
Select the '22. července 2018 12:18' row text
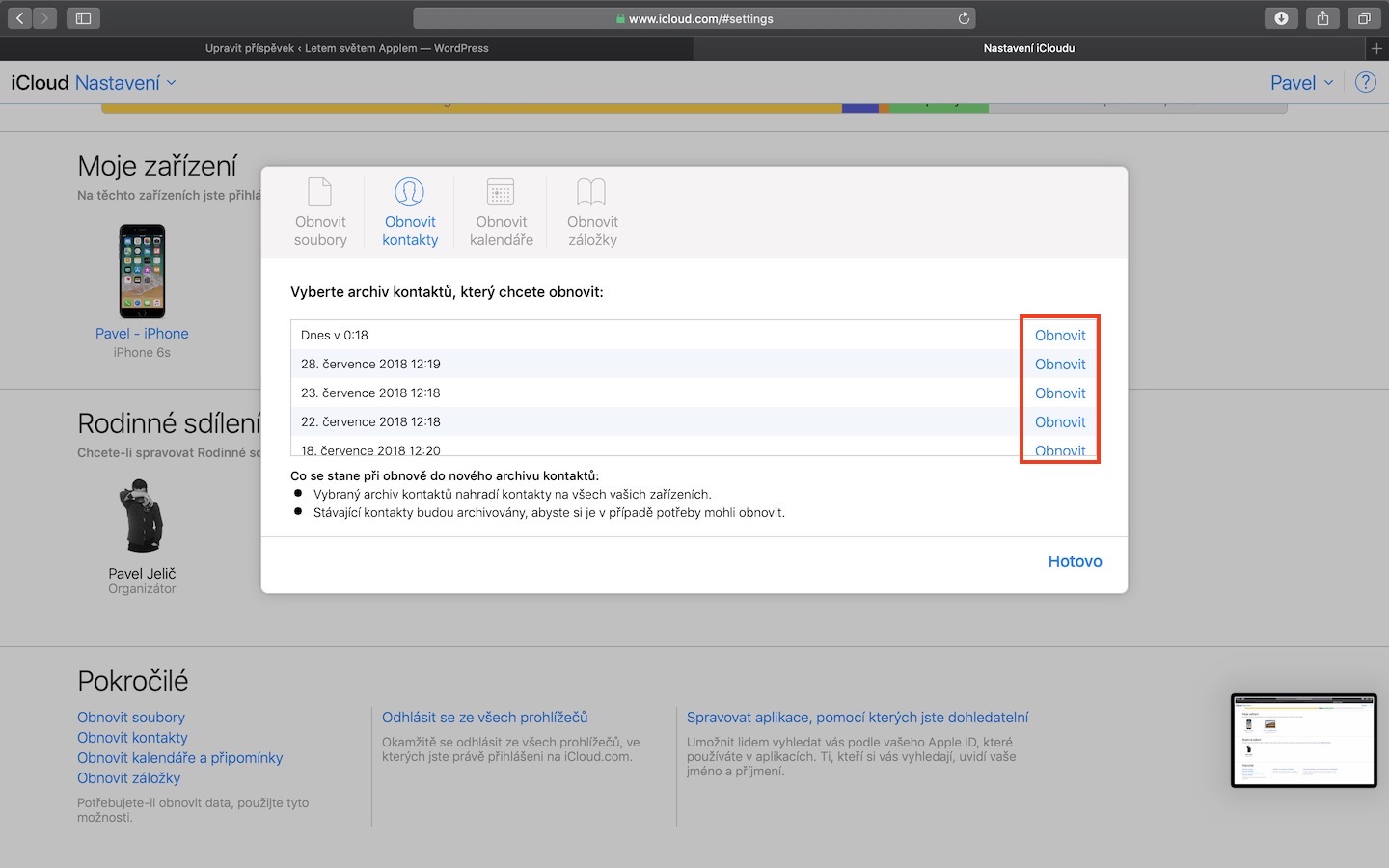click(370, 422)
